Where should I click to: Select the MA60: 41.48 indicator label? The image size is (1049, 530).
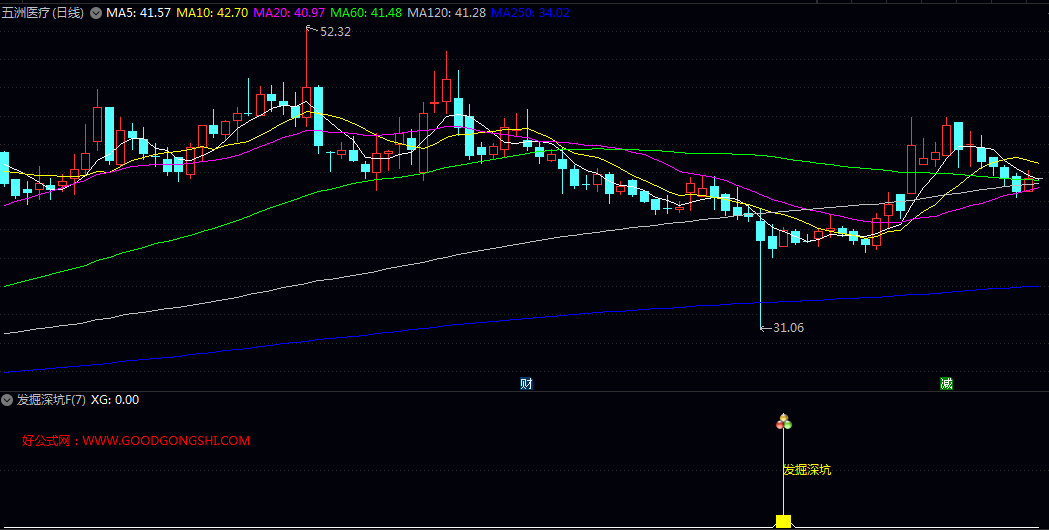367,13
